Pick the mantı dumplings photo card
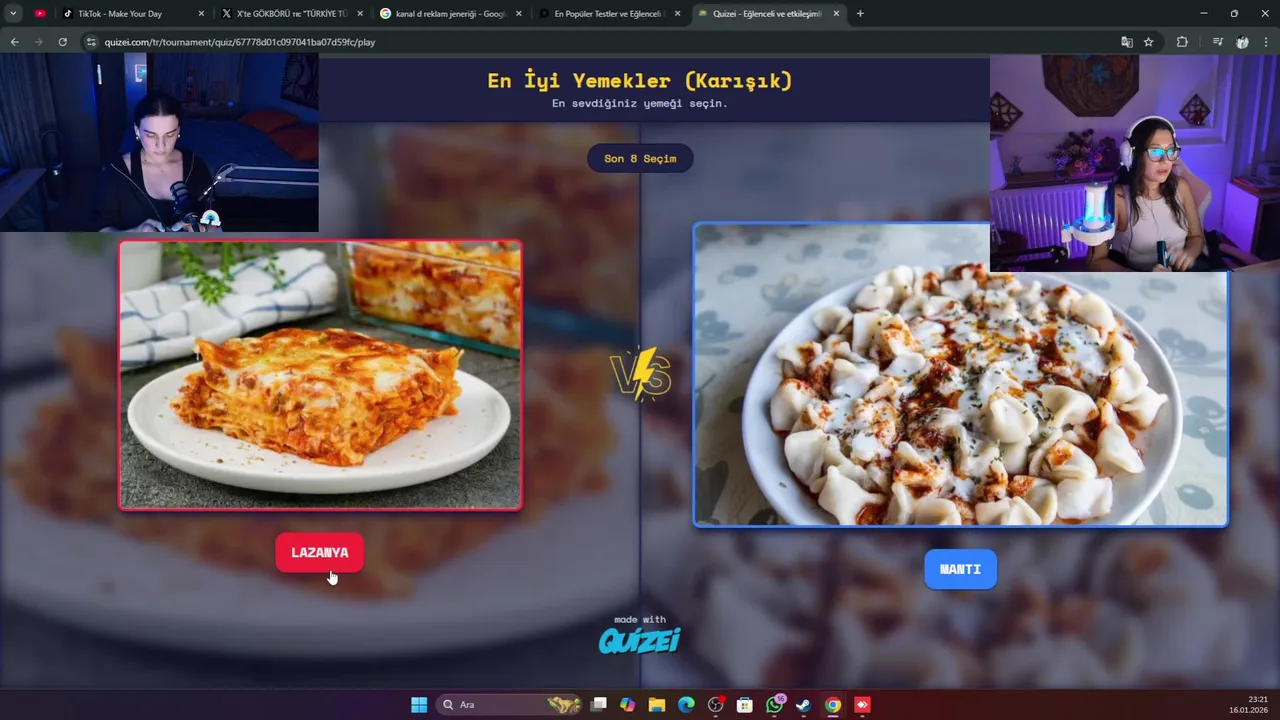This screenshot has height=720, width=1280. (x=960, y=375)
